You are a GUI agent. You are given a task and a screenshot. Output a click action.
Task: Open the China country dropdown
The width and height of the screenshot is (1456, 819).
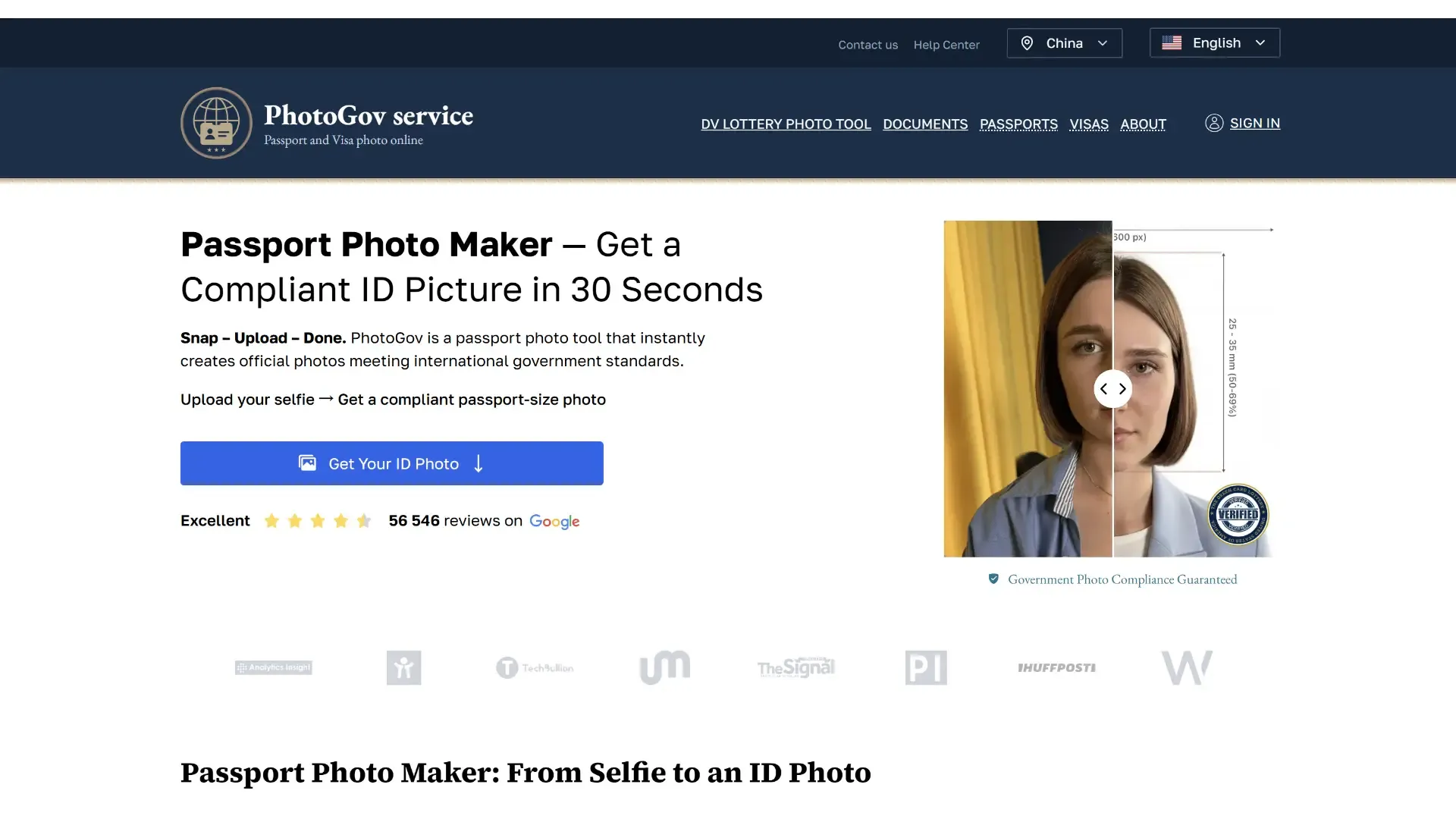pos(1065,43)
